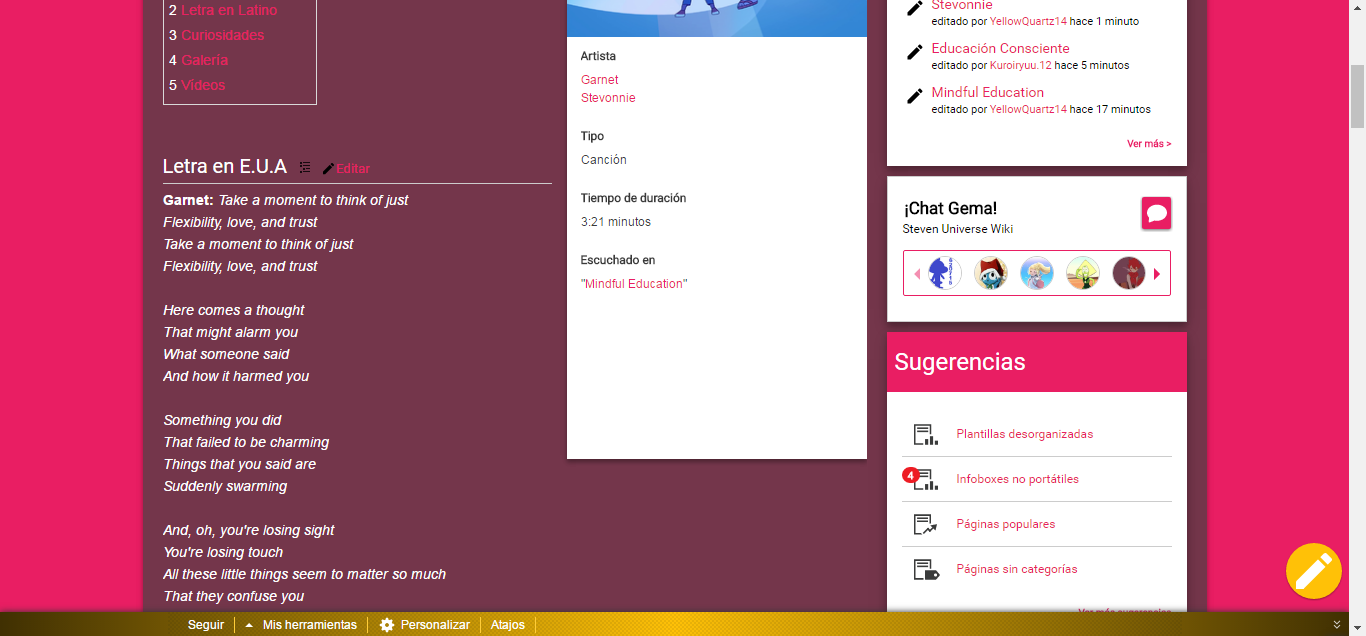Click the list icon beside Letra en E.U.A heading
1366x636 pixels.
pos(305,167)
